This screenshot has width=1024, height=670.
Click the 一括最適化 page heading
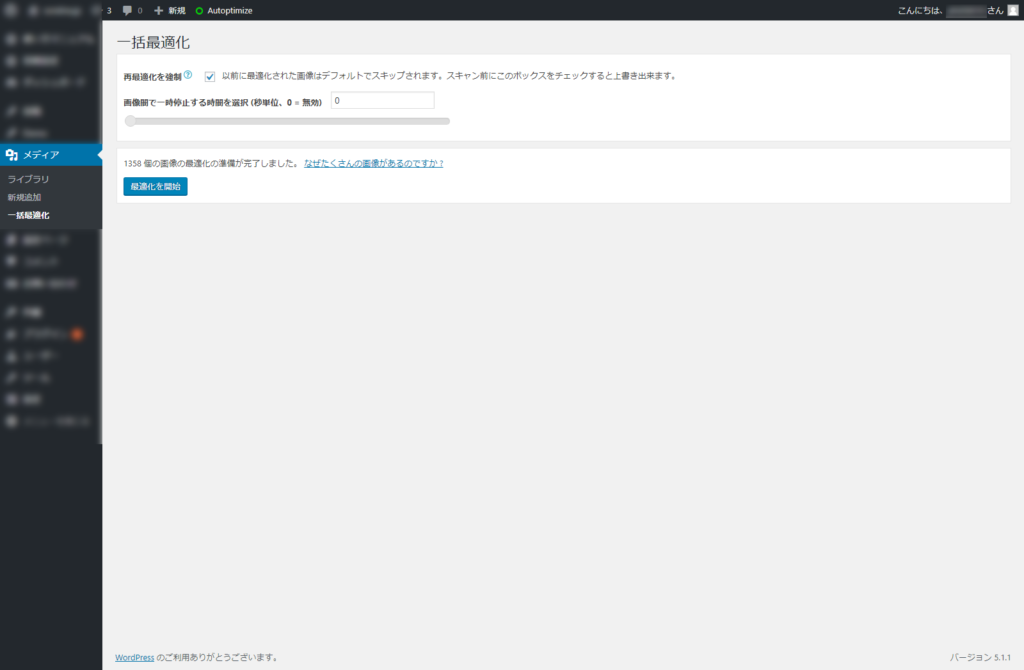tap(153, 42)
